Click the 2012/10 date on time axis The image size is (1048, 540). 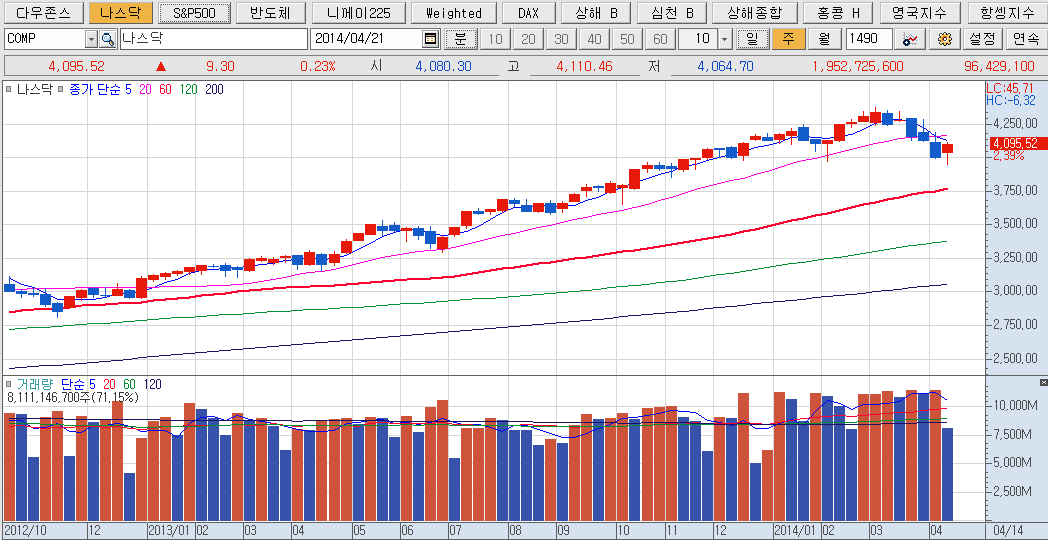pyautogui.click(x=24, y=530)
